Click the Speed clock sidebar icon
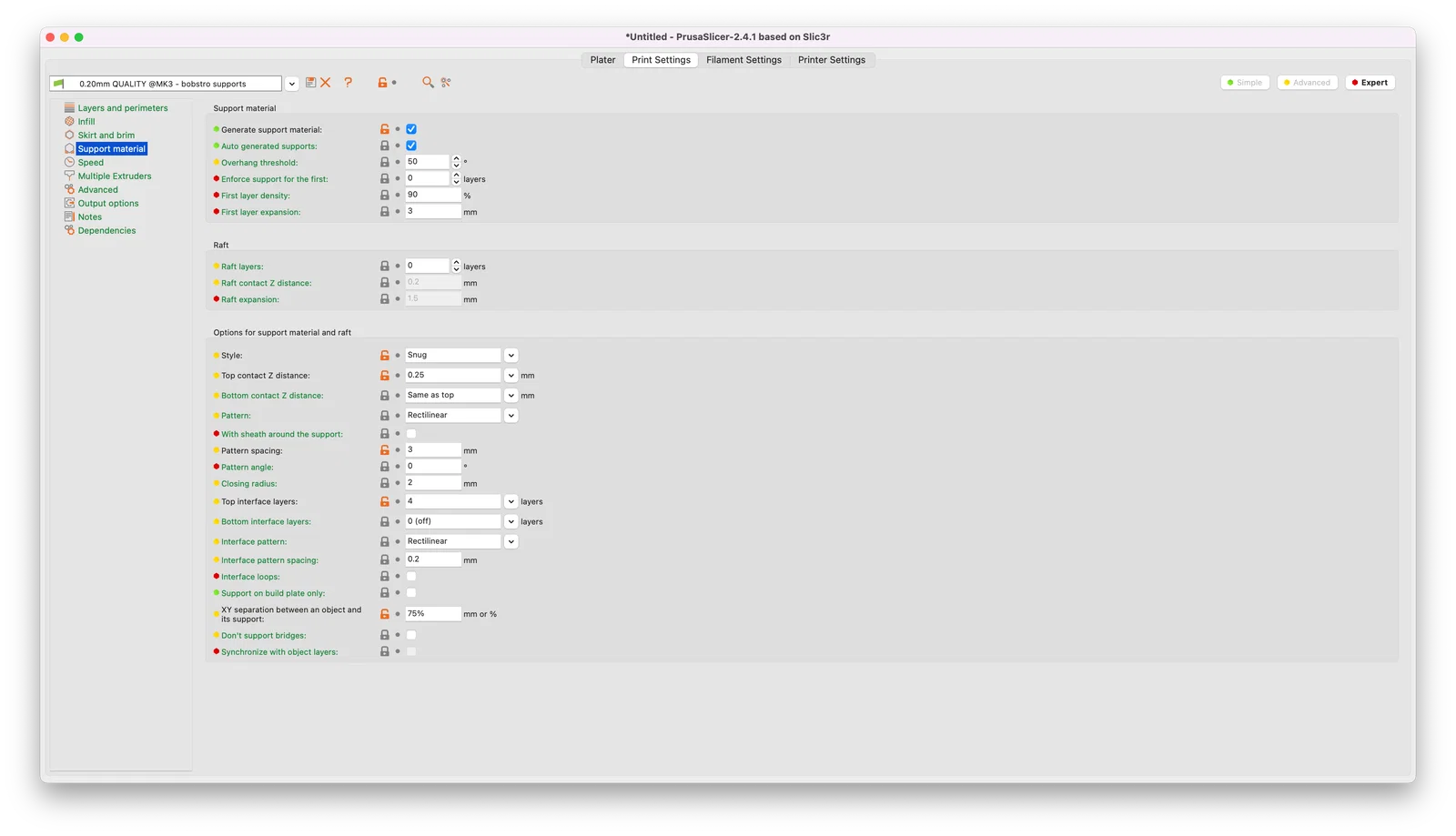The height and width of the screenshot is (836, 1456). [69, 162]
